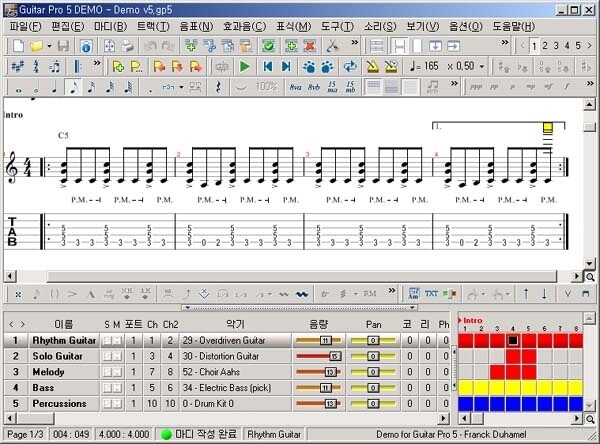Viewport: 600px width, 444px height.
Task: Toggle solo for Rhythm Guitar track
Action: [x=107, y=341]
